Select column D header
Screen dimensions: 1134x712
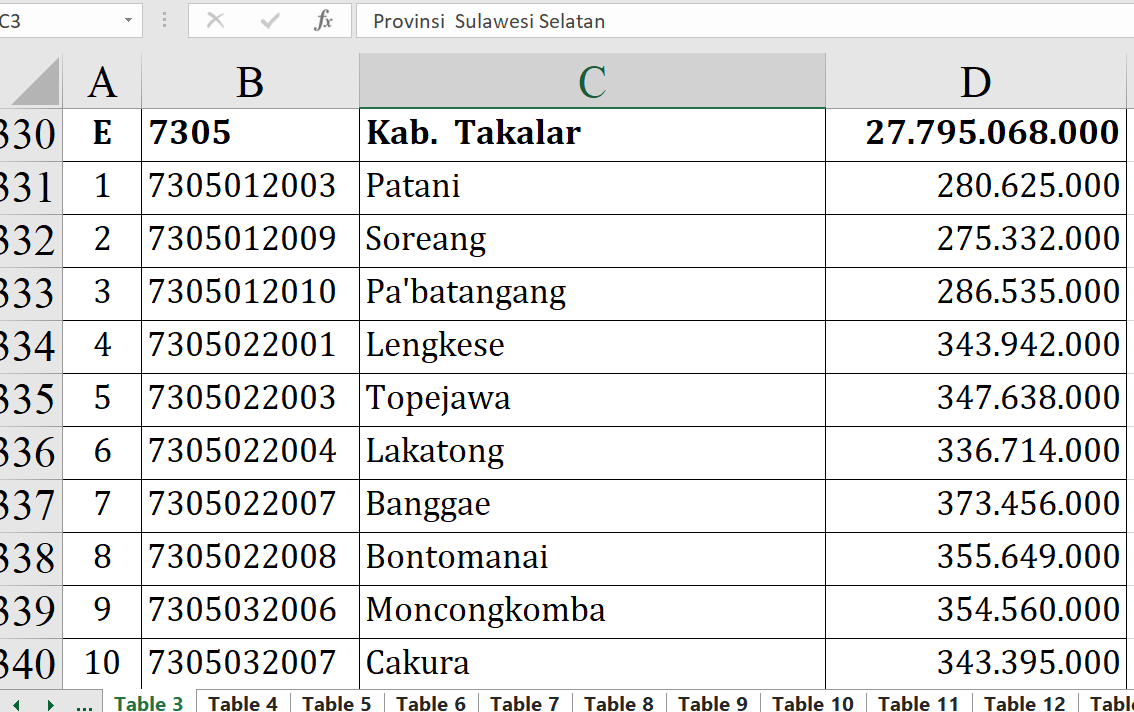(x=975, y=82)
